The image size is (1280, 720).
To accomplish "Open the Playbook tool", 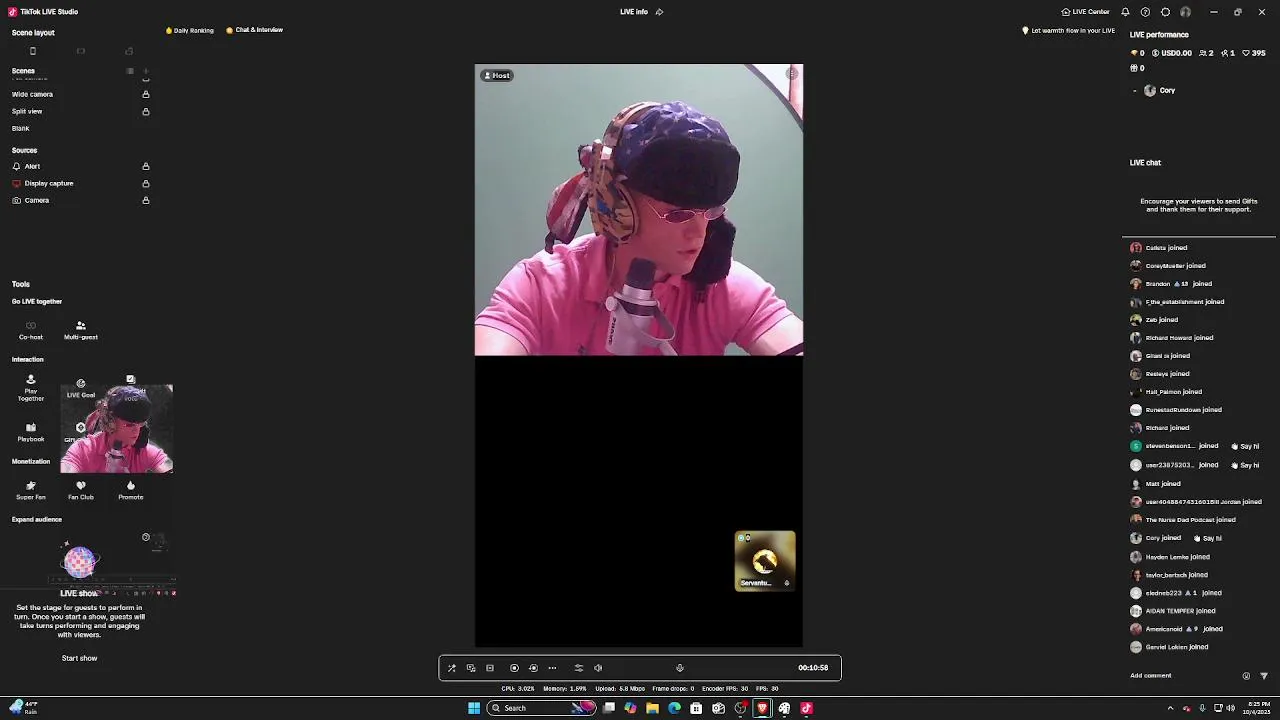I will (31, 432).
